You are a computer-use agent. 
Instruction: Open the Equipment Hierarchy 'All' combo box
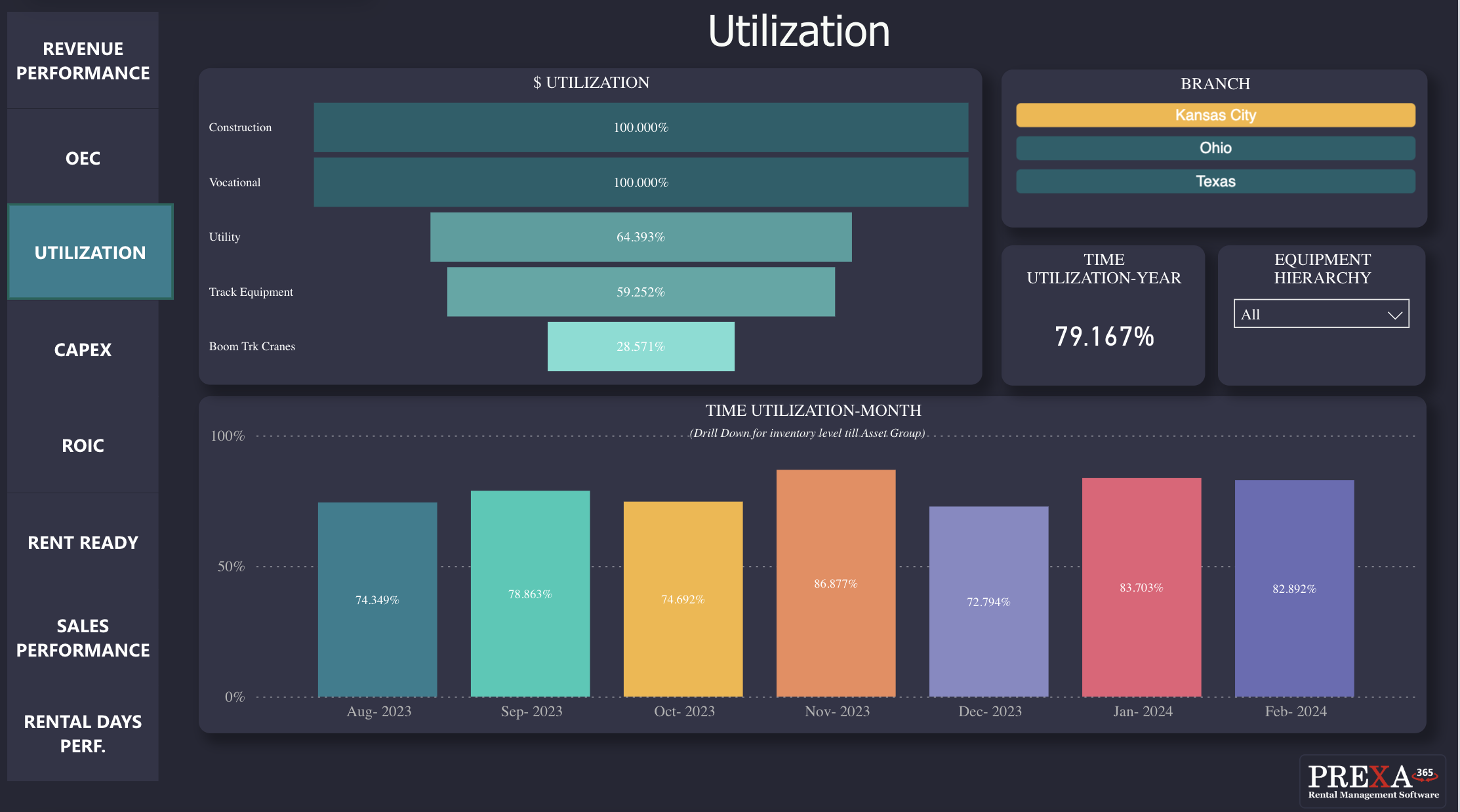click(x=1312, y=314)
